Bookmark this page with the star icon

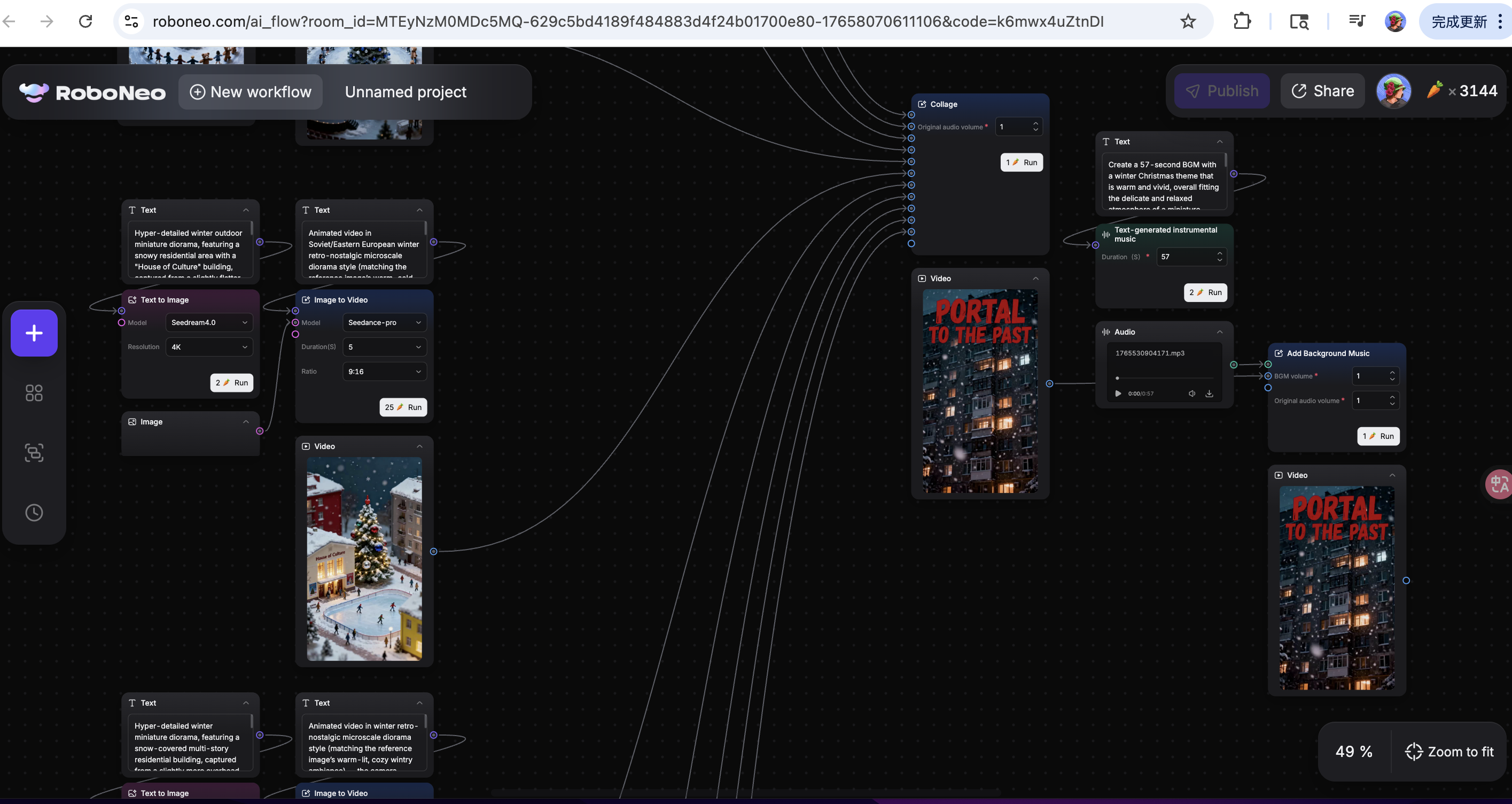point(1188,22)
